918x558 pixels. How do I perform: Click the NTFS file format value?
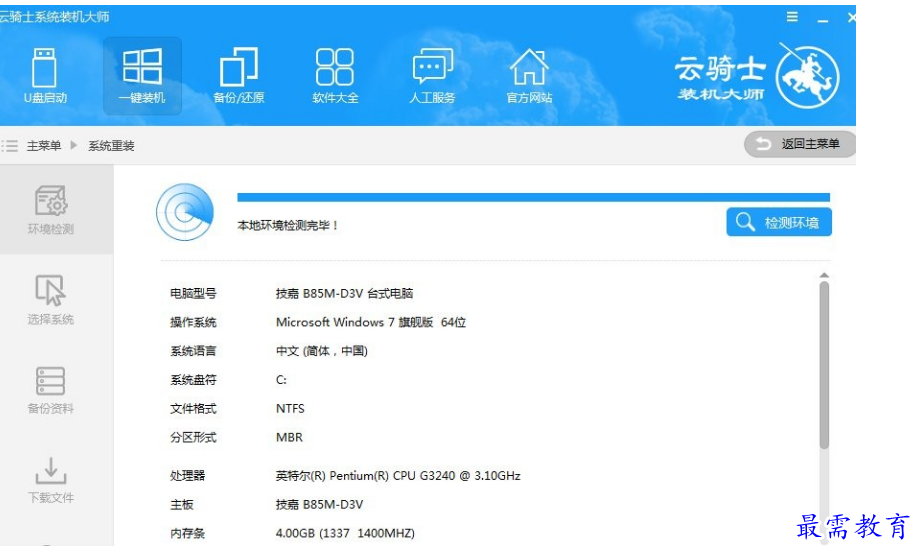290,409
